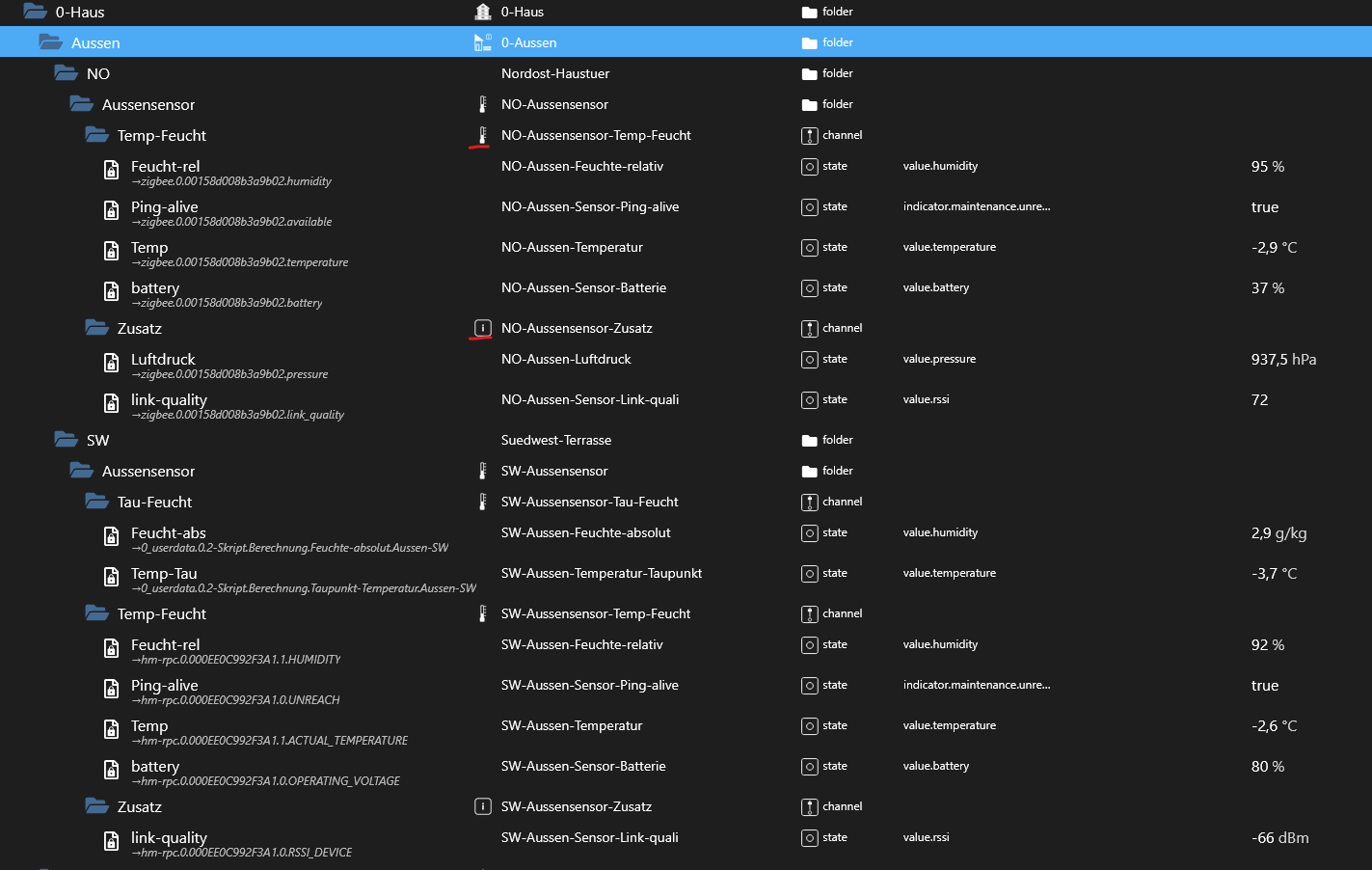This screenshot has width=1372, height=870.
Task: Click thermometer icon beside SW-Aussensensor-Tau-Feucht
Action: pyautogui.click(x=483, y=502)
